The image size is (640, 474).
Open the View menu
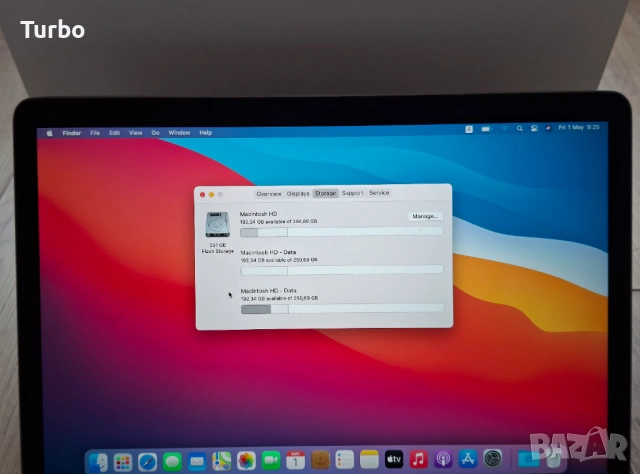click(136, 133)
